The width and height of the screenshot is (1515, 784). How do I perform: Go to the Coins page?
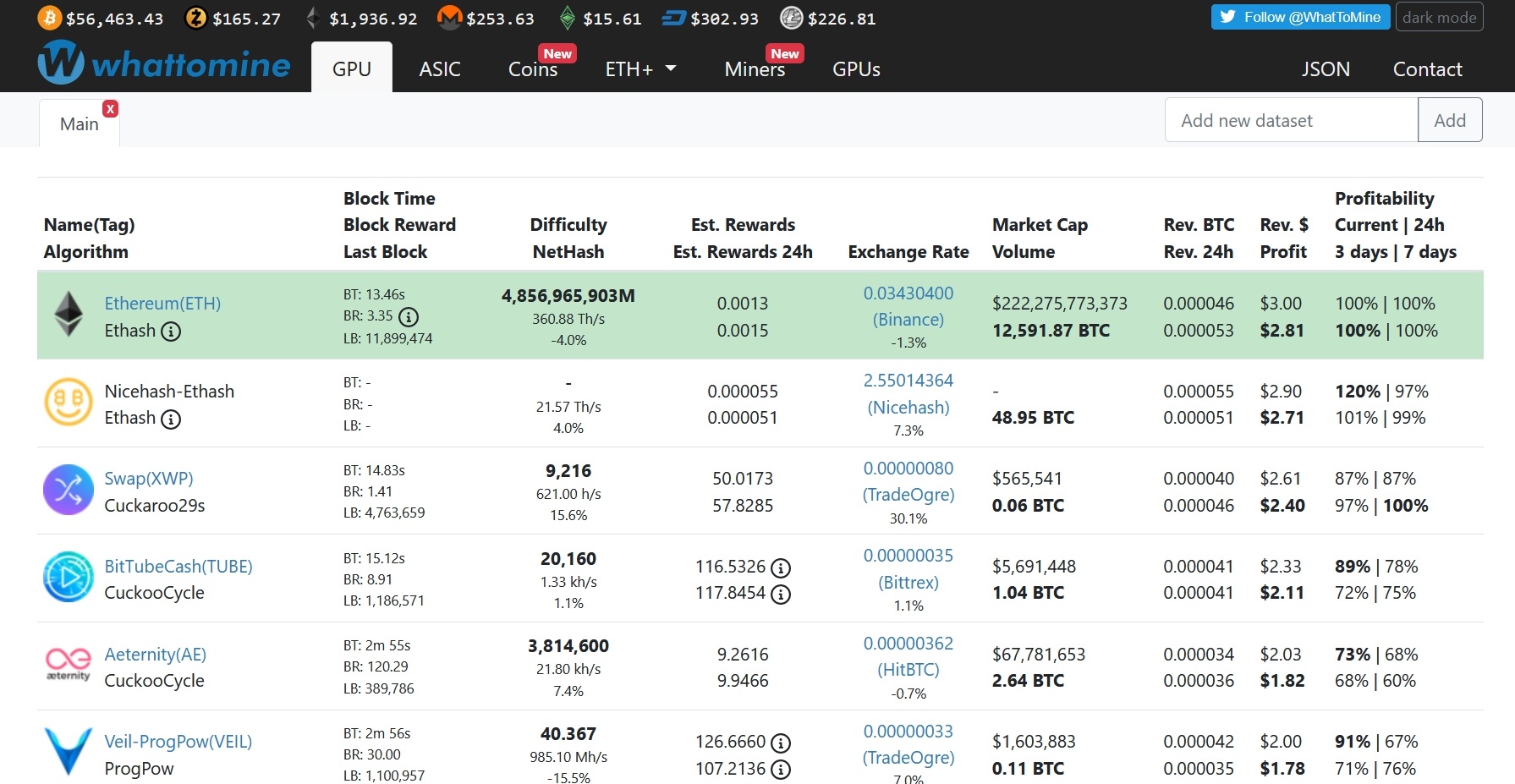533,69
